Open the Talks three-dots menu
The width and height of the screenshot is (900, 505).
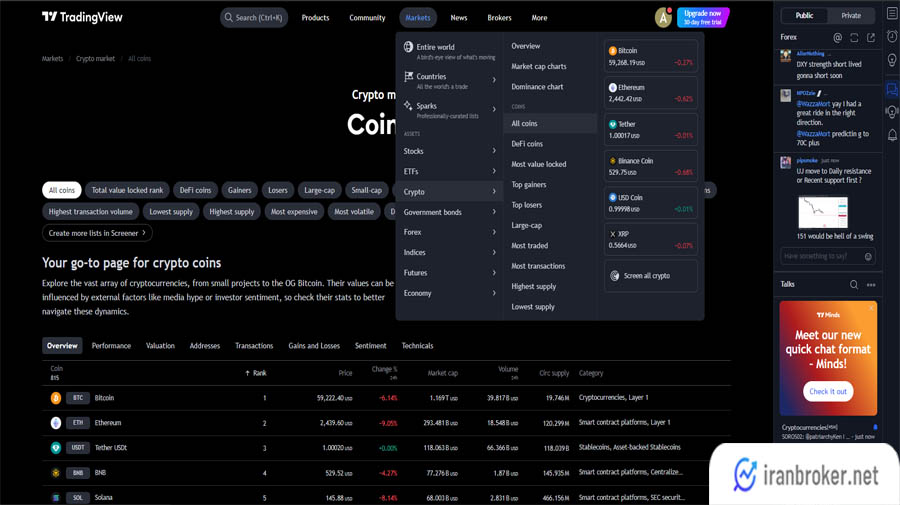(871, 285)
